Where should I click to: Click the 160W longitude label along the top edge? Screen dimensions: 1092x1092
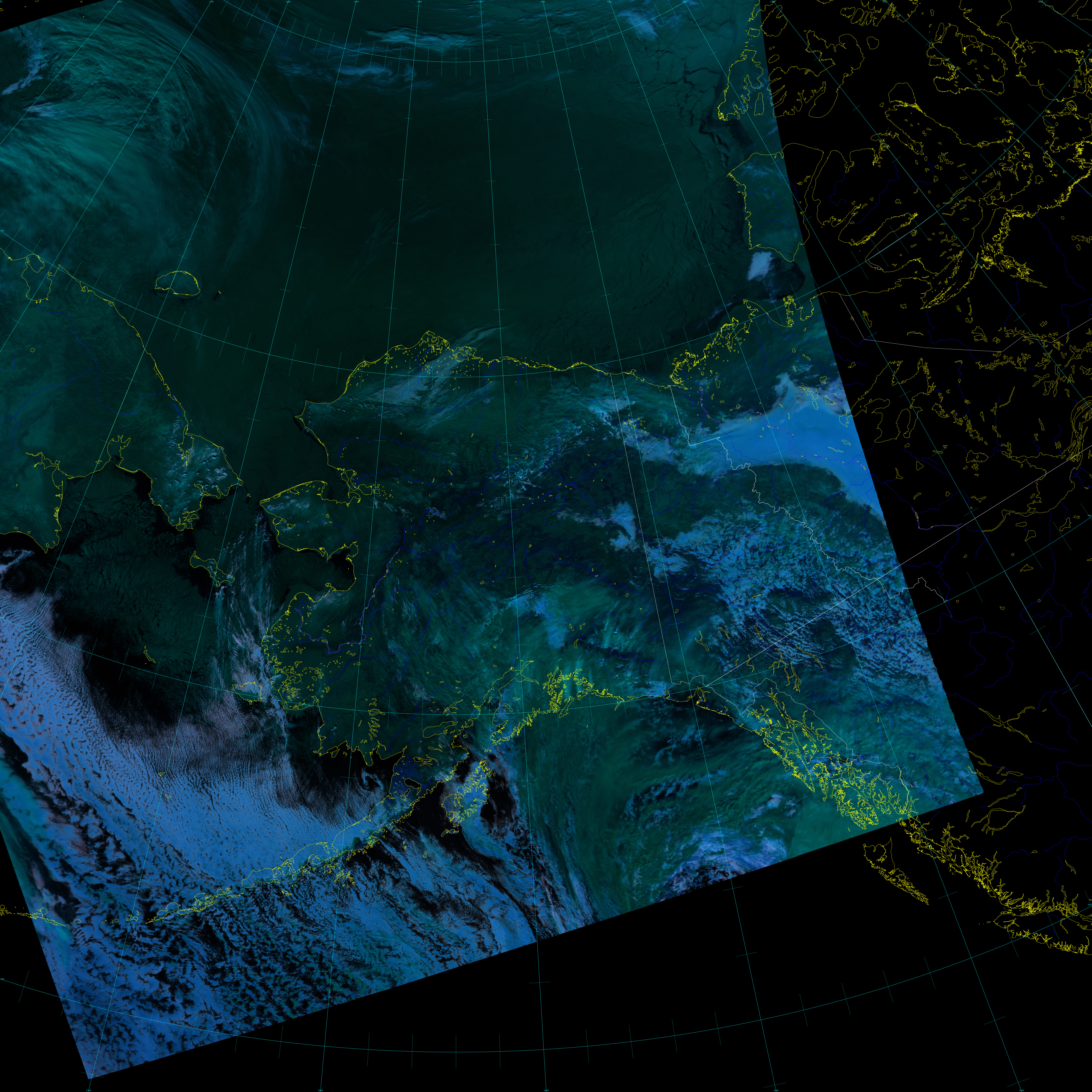(419, 2)
